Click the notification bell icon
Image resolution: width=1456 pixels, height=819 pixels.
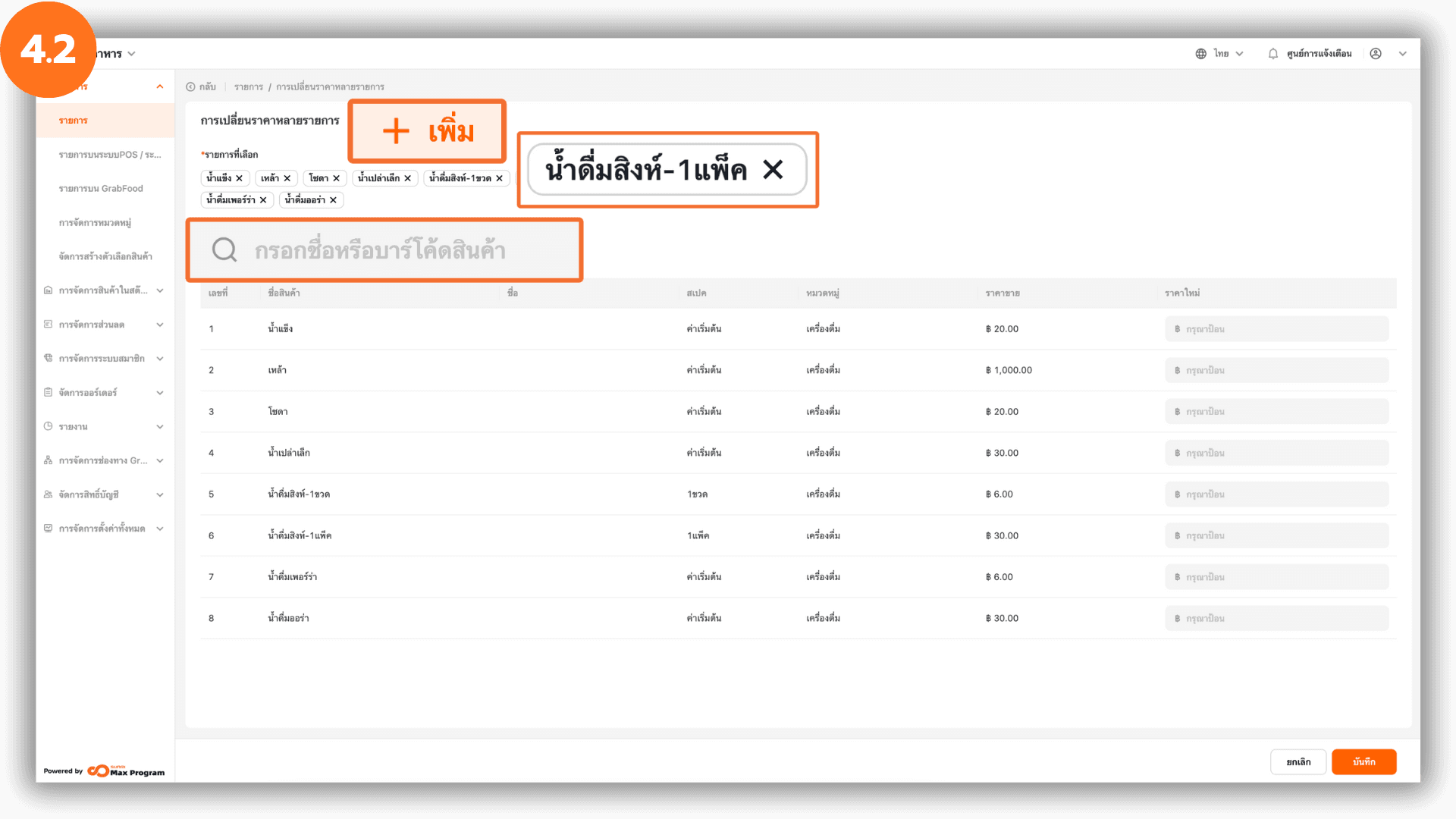[1273, 54]
